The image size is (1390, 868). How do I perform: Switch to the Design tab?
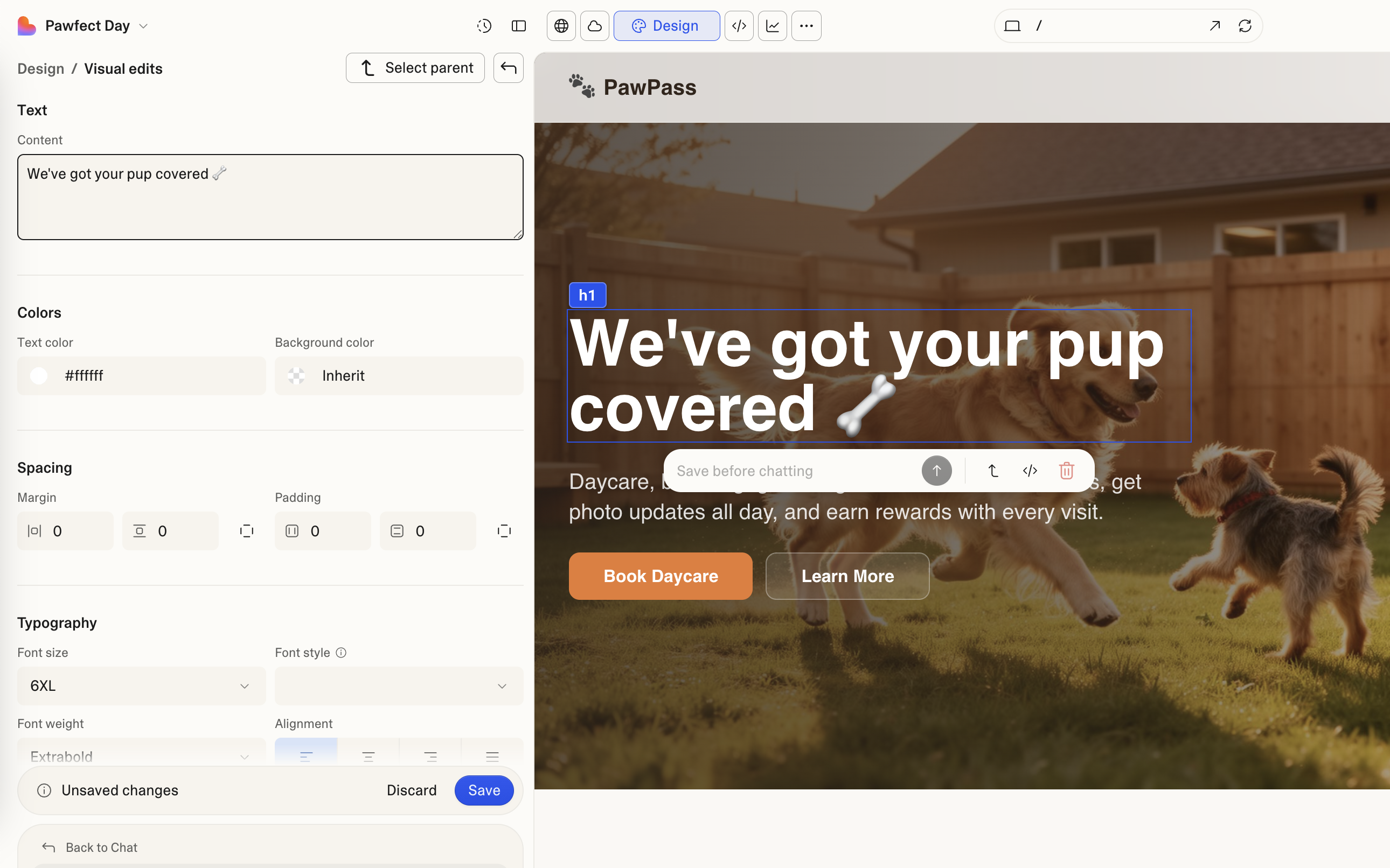[666, 25]
